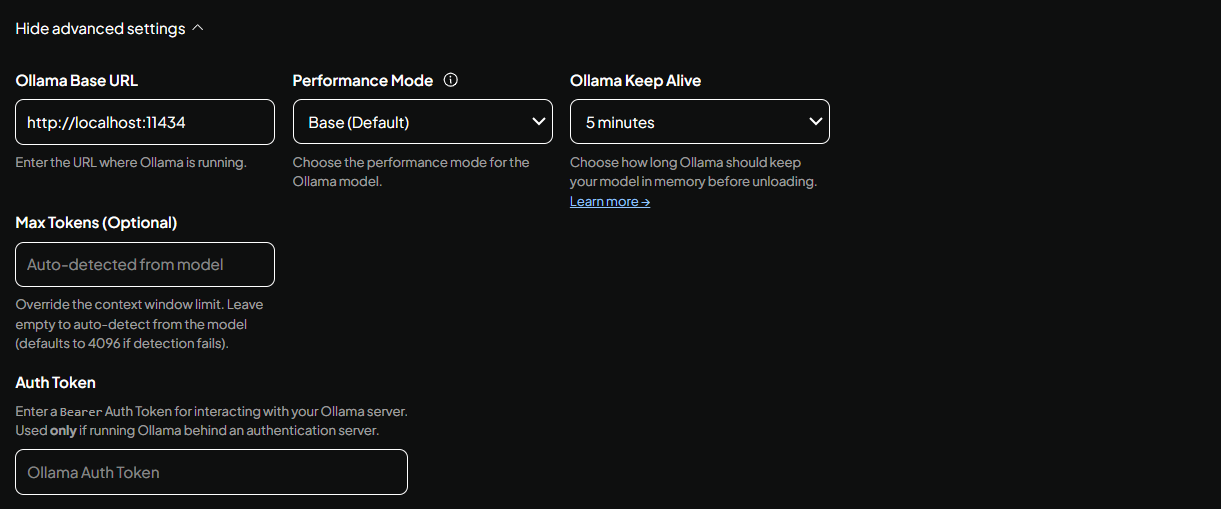
Task: Click into the Ollama Auth Token field
Action: 211,472
